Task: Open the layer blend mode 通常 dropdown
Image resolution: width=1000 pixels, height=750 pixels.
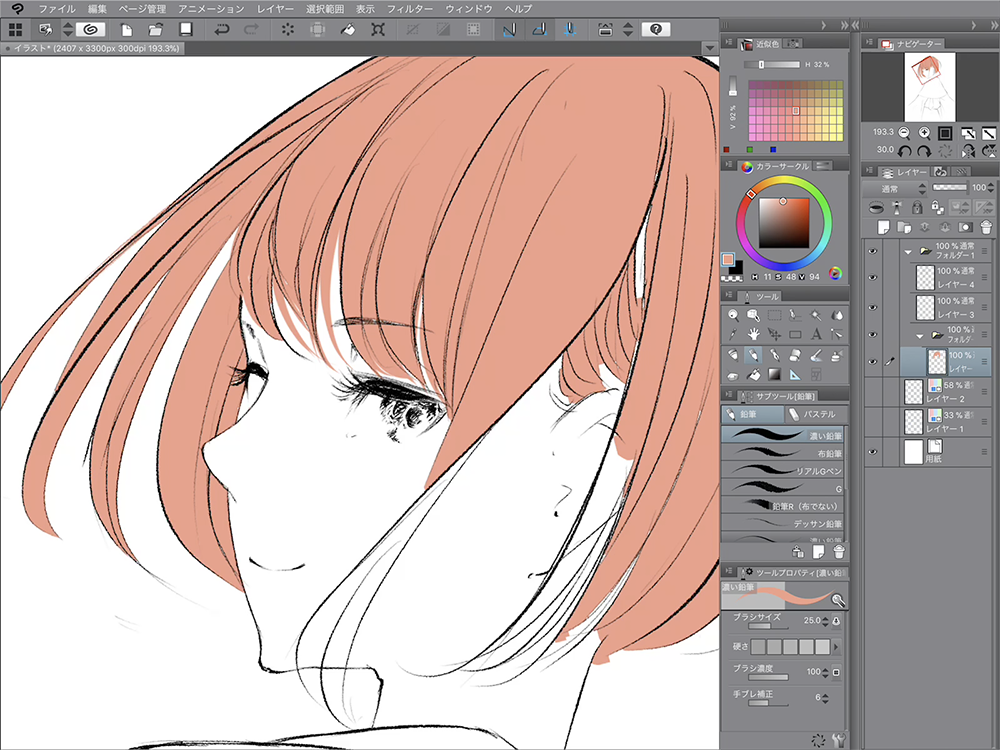Action: [x=896, y=189]
